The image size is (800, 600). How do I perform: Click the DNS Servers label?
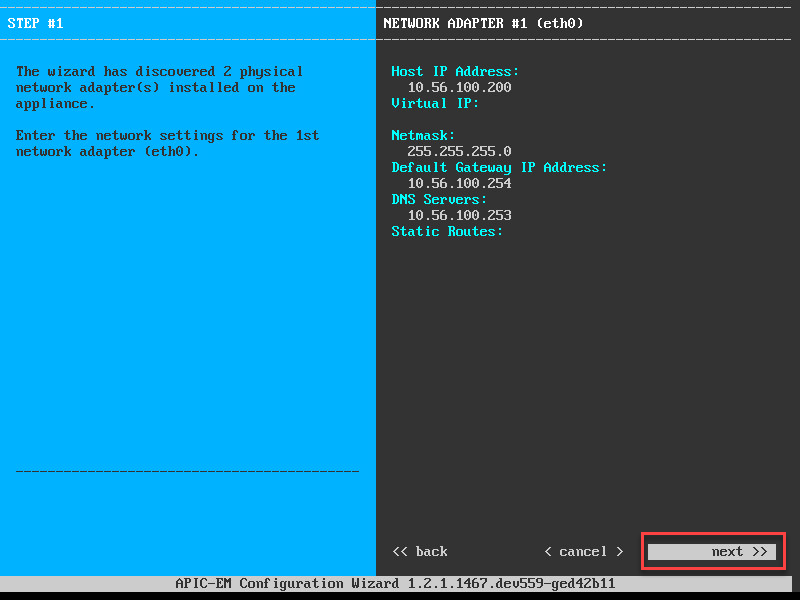coord(439,199)
